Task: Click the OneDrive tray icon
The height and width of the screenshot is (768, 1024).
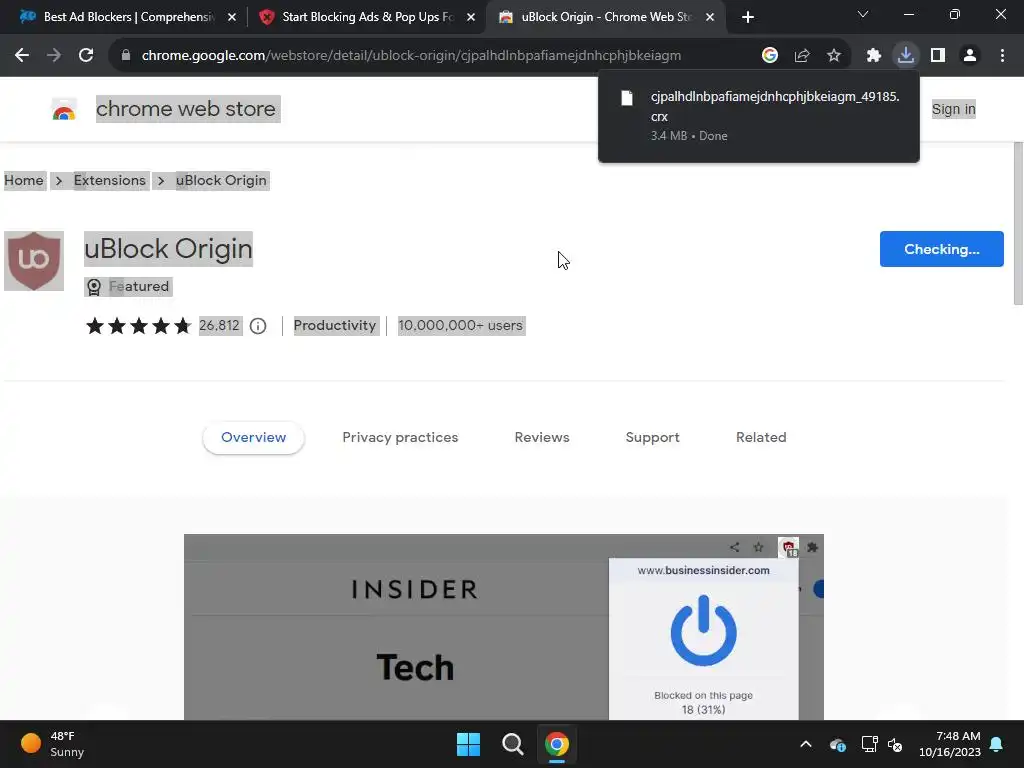Action: (838, 744)
